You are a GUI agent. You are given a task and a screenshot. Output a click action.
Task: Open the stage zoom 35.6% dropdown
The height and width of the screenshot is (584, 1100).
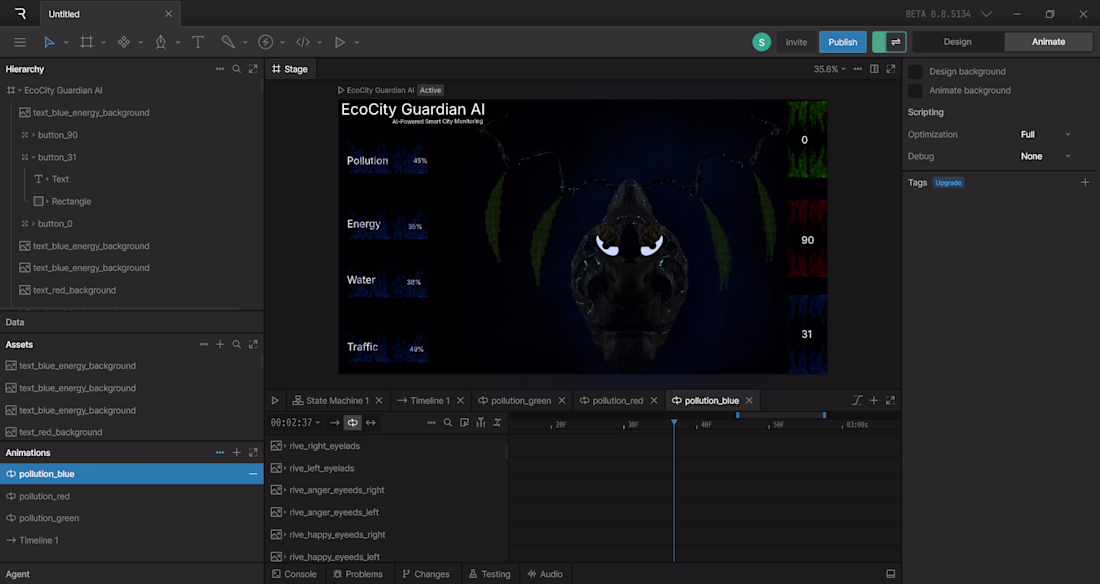tap(829, 69)
